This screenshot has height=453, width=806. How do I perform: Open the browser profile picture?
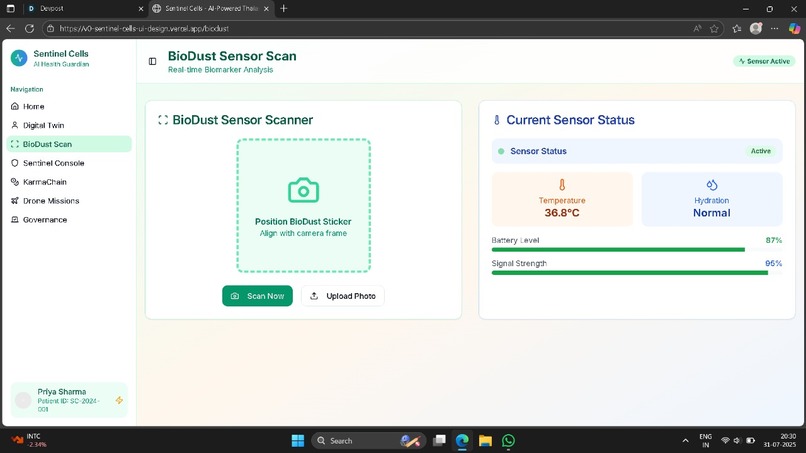click(x=756, y=29)
